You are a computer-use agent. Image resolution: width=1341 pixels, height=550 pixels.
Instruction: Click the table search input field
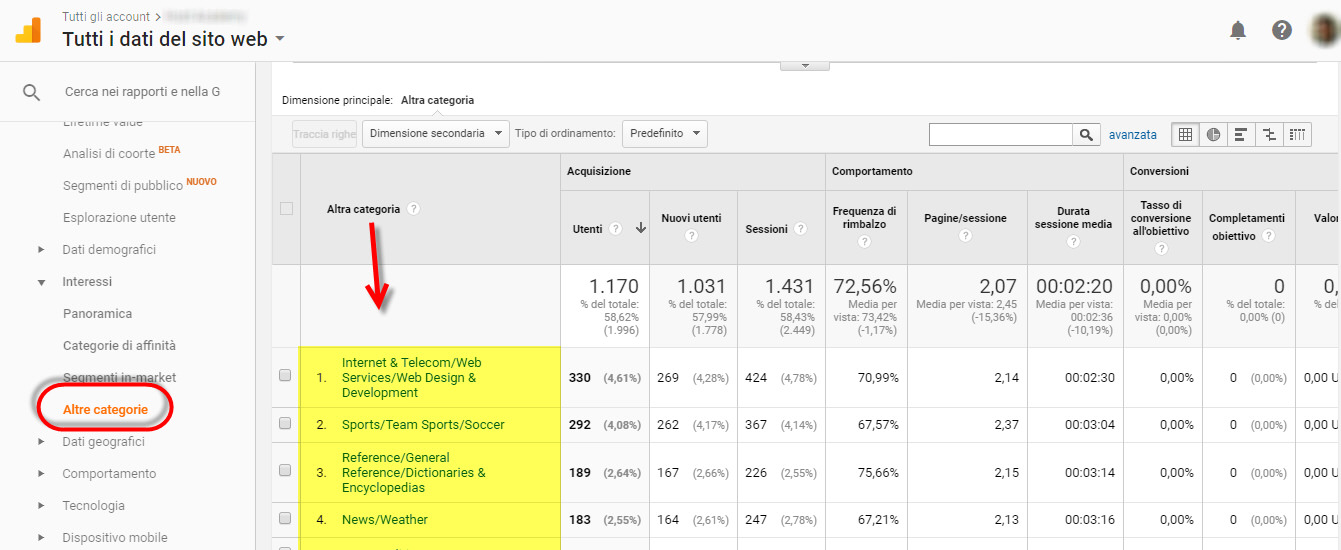[1001, 134]
